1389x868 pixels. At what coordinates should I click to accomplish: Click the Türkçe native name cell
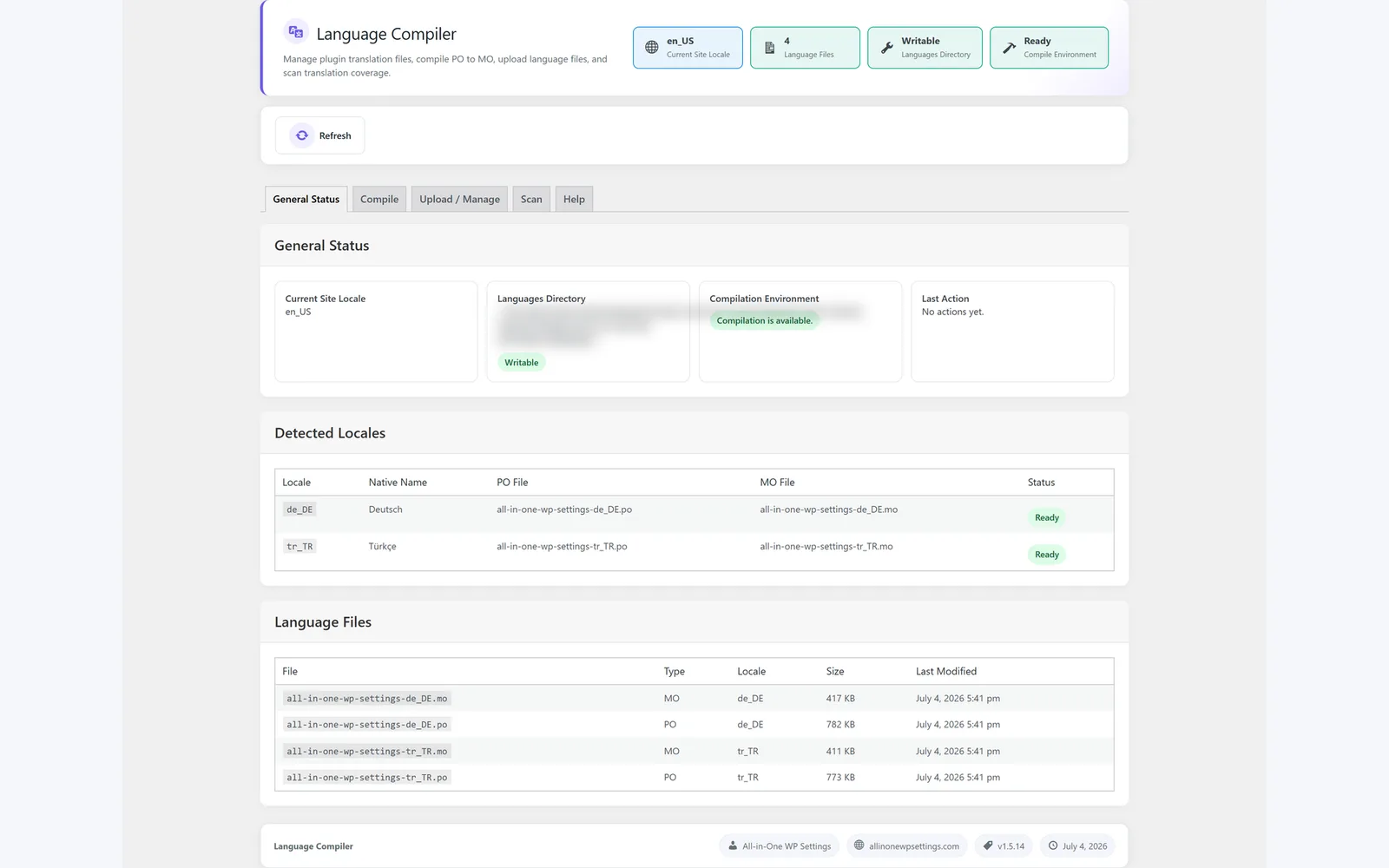pos(382,547)
